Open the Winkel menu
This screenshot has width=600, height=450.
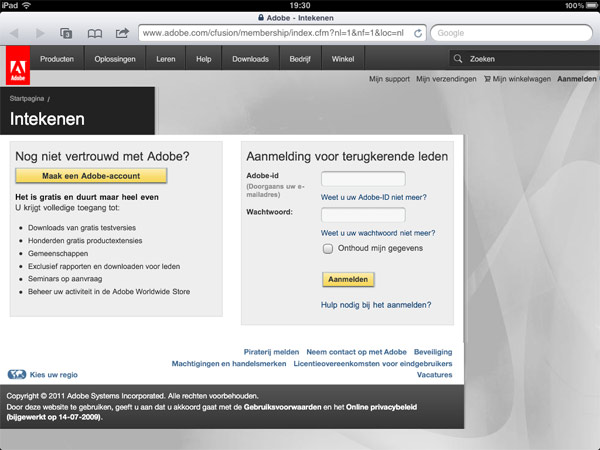click(x=343, y=59)
